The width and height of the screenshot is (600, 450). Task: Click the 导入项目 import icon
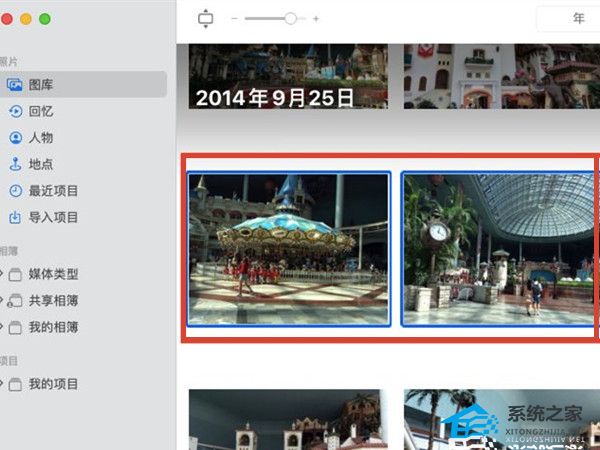[15, 217]
